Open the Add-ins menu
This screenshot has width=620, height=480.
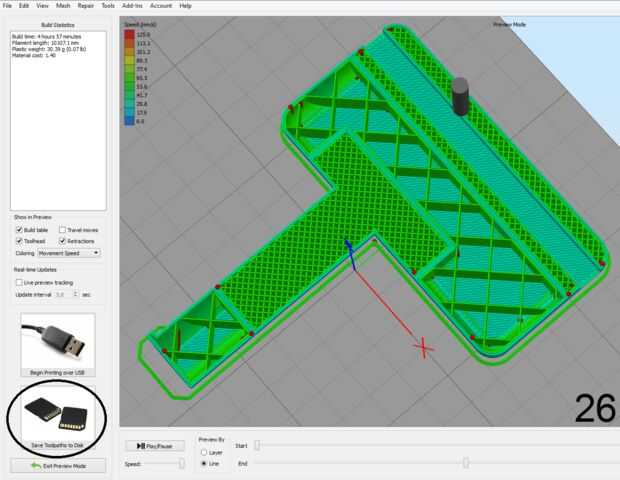pyautogui.click(x=132, y=6)
